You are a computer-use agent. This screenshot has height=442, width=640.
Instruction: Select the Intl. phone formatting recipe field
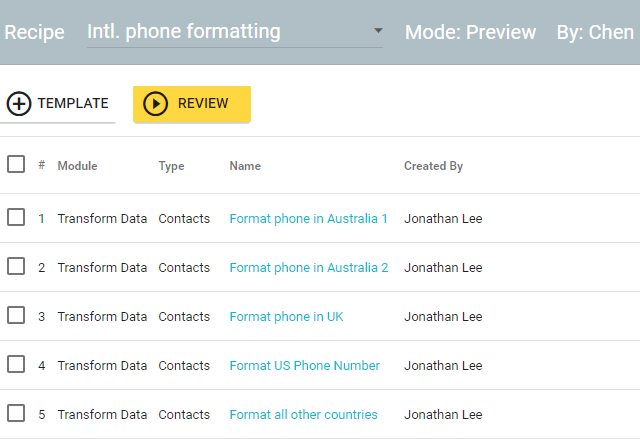pyautogui.click(x=235, y=32)
